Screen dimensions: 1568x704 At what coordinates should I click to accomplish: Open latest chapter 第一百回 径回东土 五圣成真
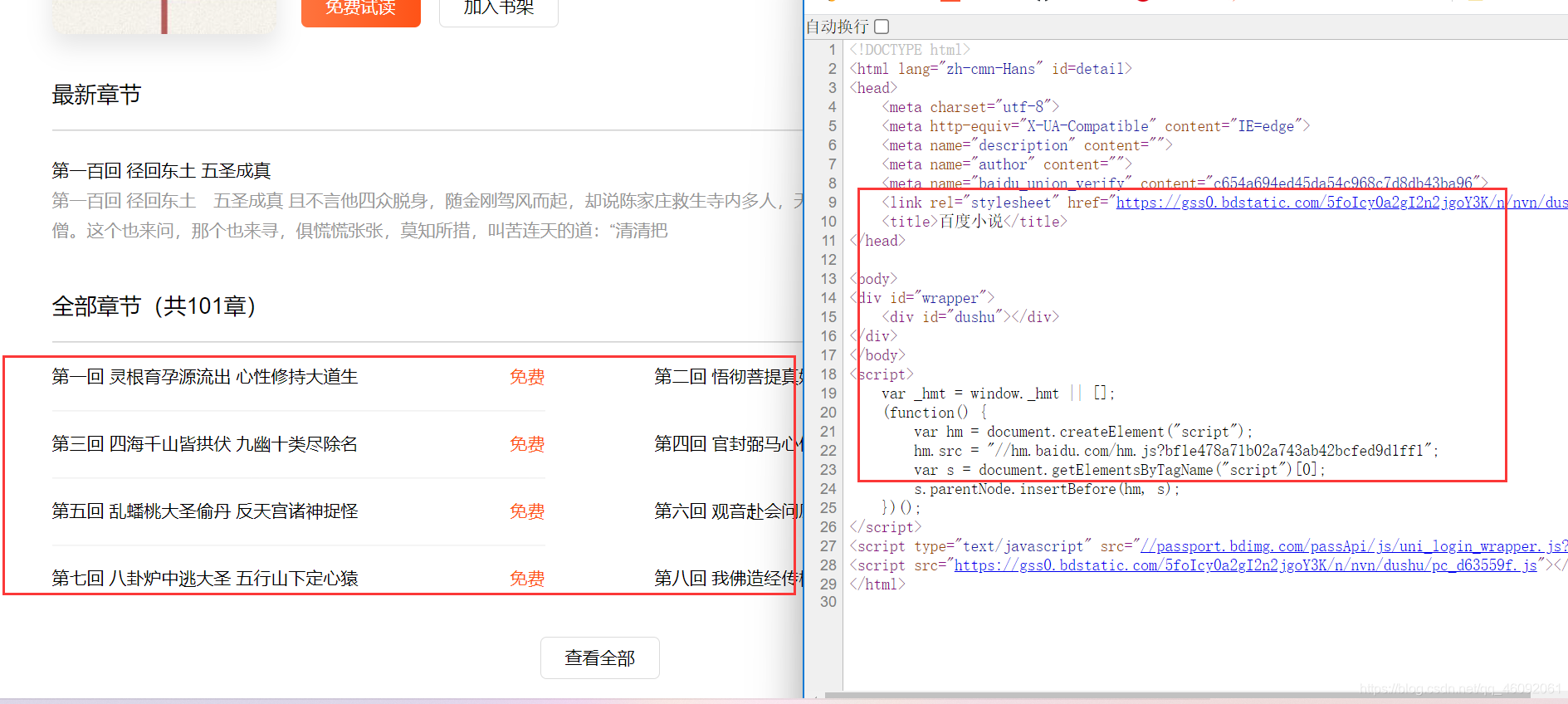[161, 171]
